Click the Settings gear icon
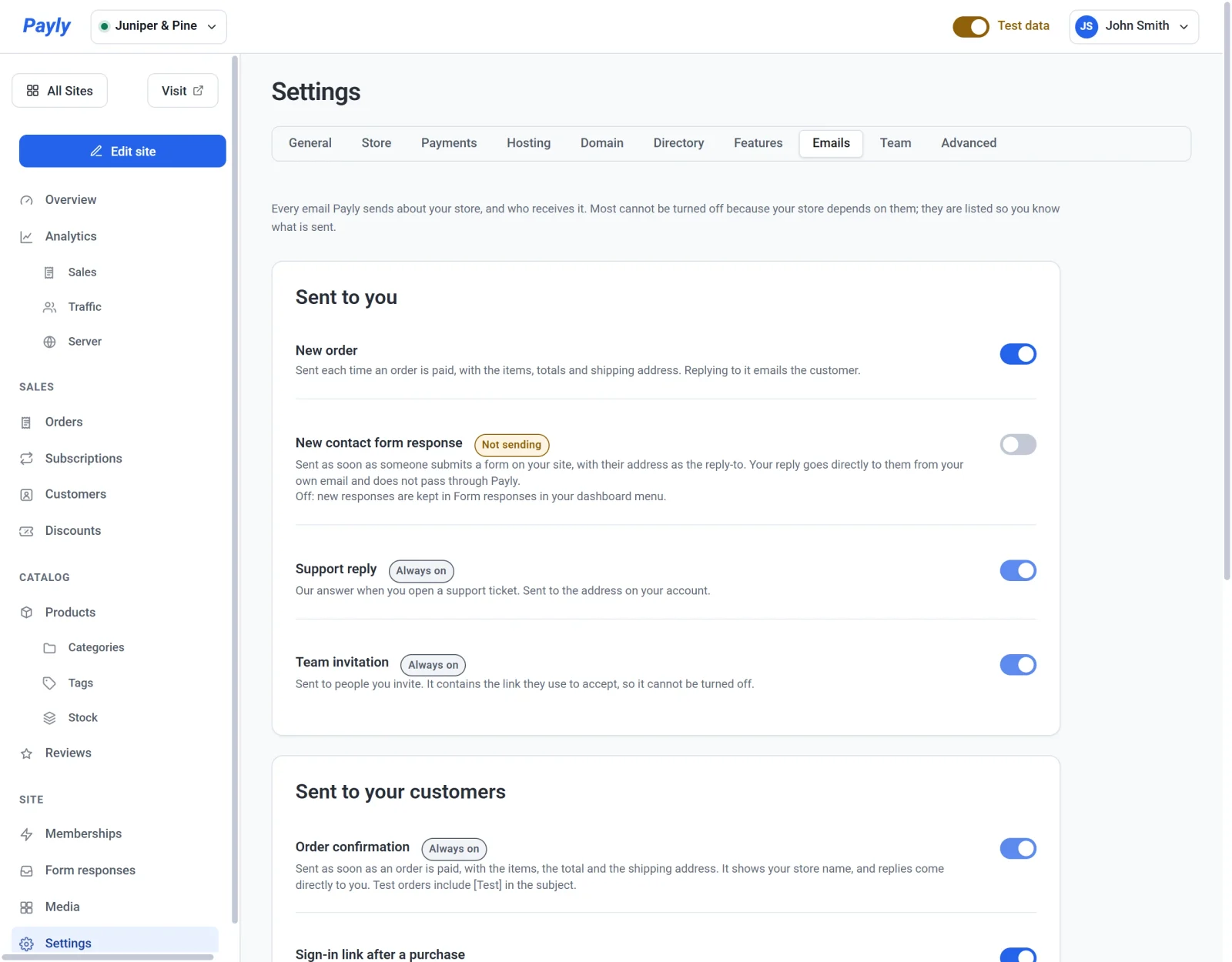 26,944
